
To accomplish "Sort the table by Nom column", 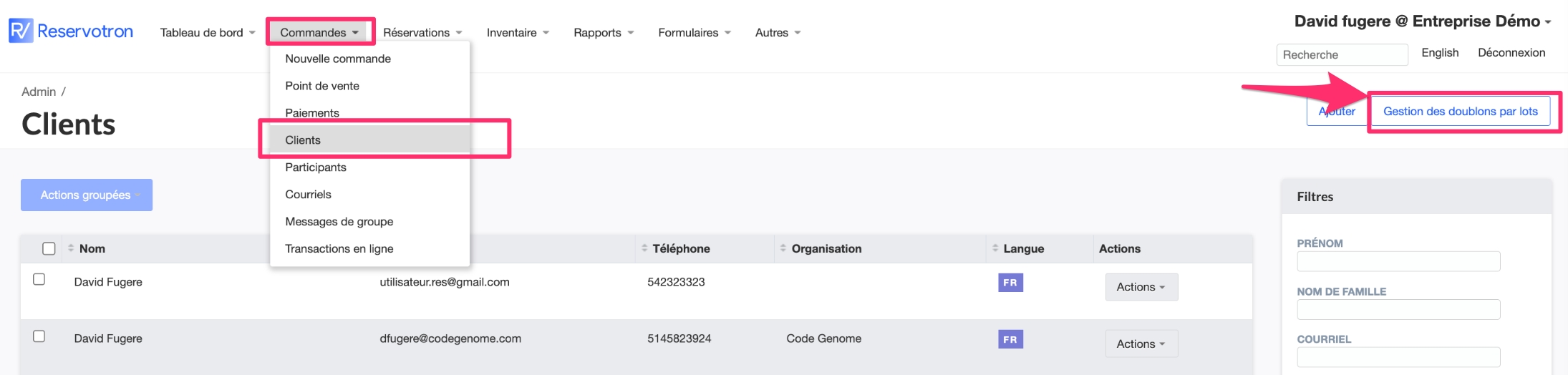I will click(x=92, y=248).
